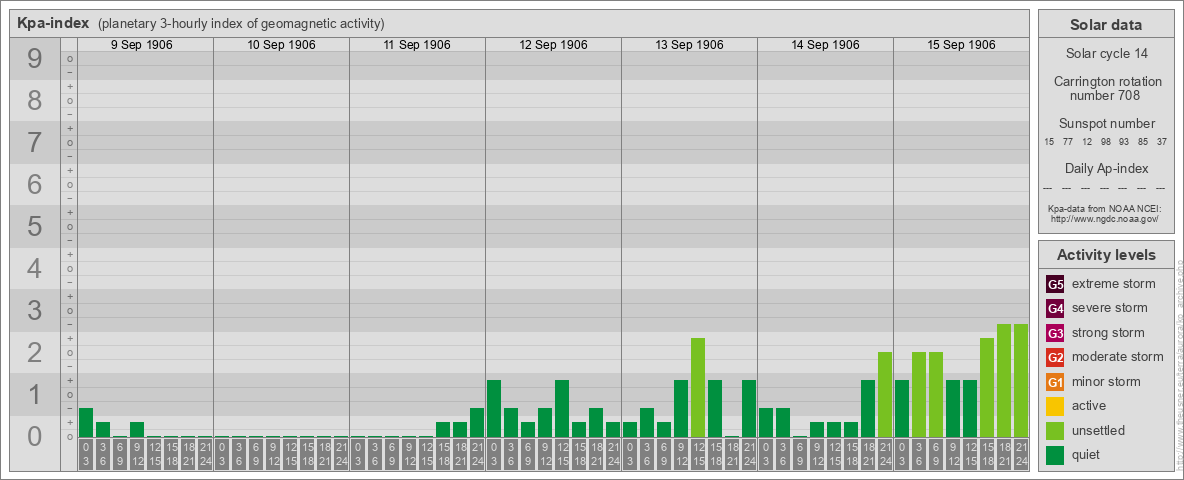This screenshot has height=480, width=1184.
Task: Click the 15 Sep 21-24 unsettled bar
Action: coord(1021,381)
